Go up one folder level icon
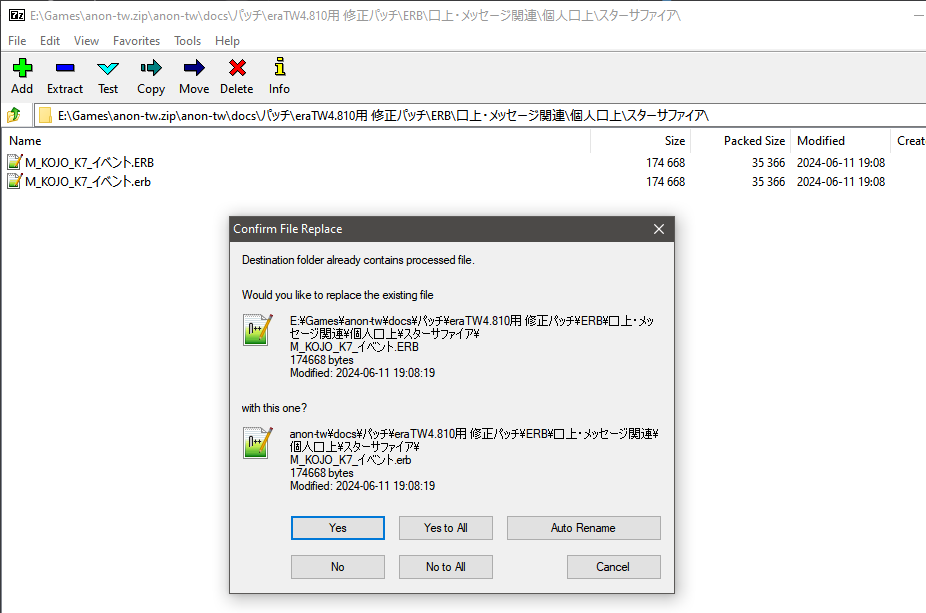Screen dimensions: 926x613 15,115
